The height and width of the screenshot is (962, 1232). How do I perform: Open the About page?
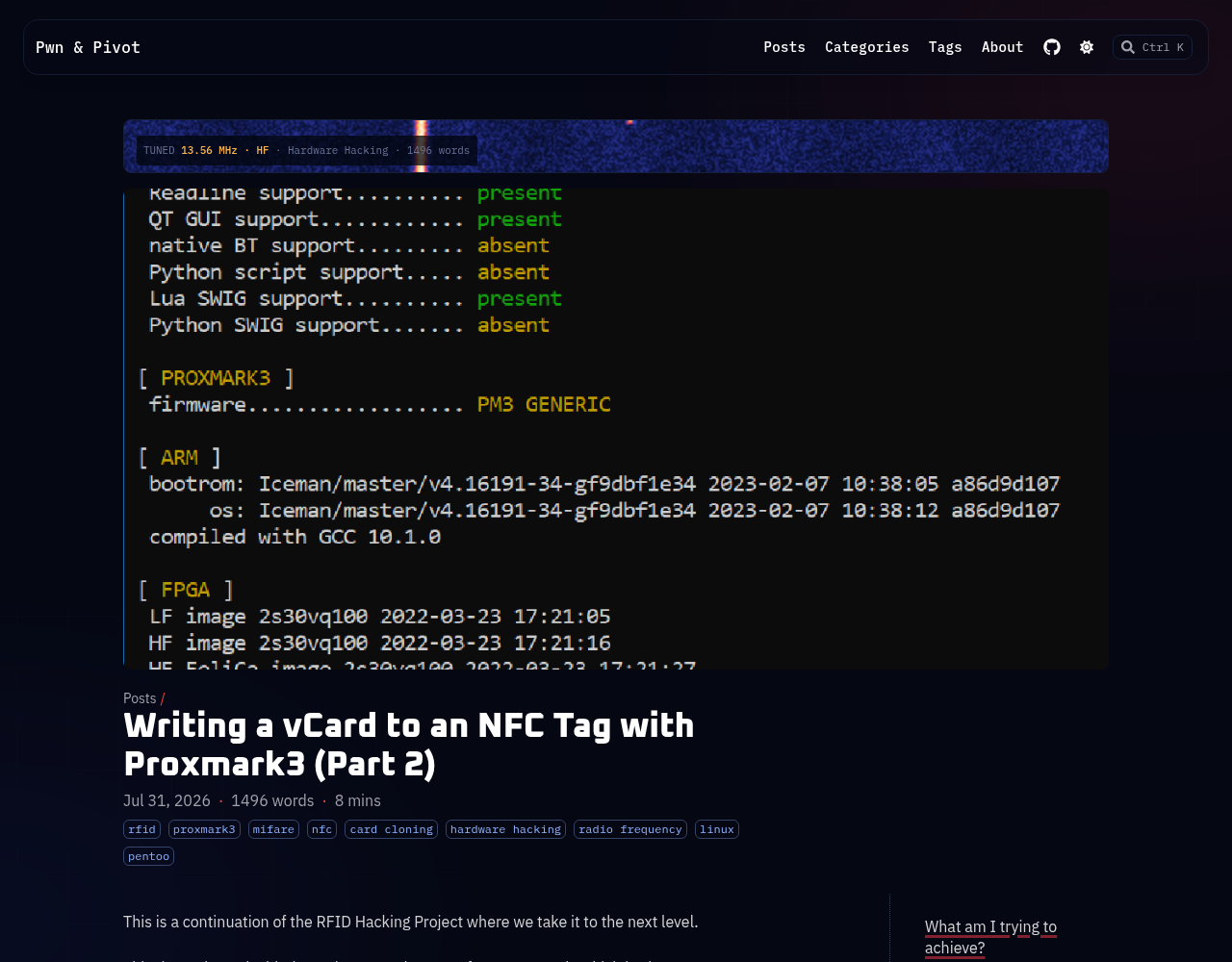[1003, 47]
